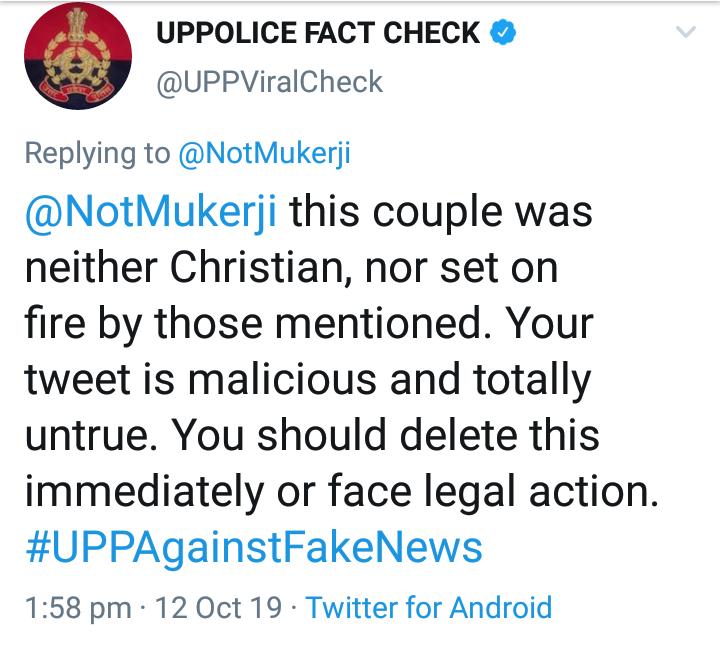Expand the tweet options chevron
Screen dimensions: 720x648
tap(686, 32)
